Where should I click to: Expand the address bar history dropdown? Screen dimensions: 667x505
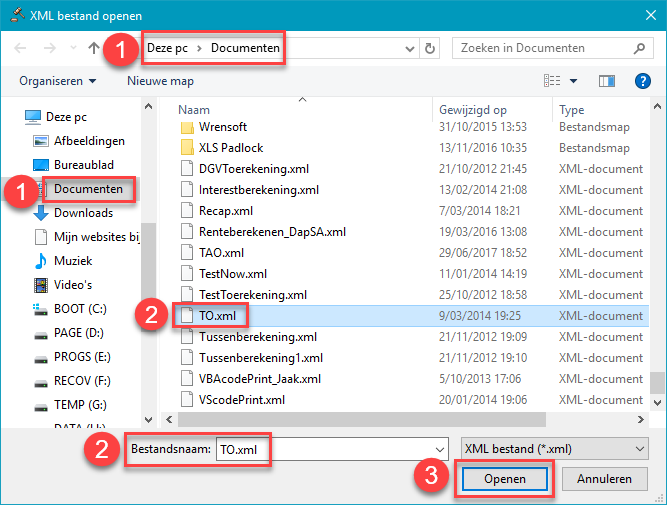(410, 49)
